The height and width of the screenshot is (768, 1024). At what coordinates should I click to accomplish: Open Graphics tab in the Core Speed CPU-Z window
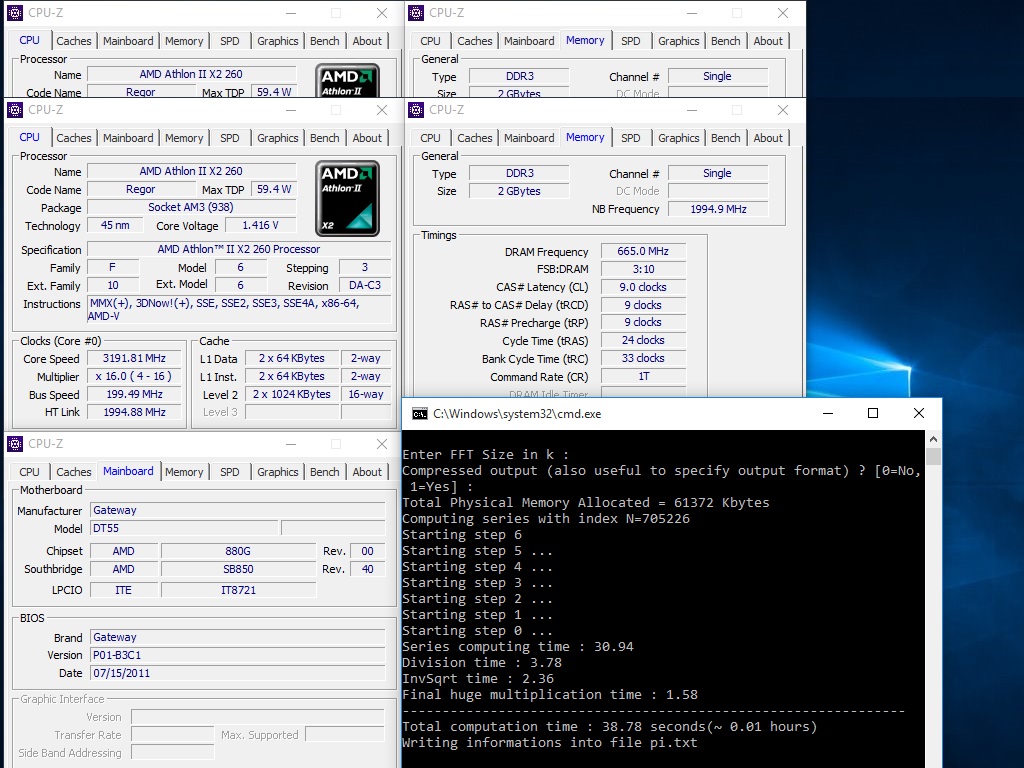(278, 138)
